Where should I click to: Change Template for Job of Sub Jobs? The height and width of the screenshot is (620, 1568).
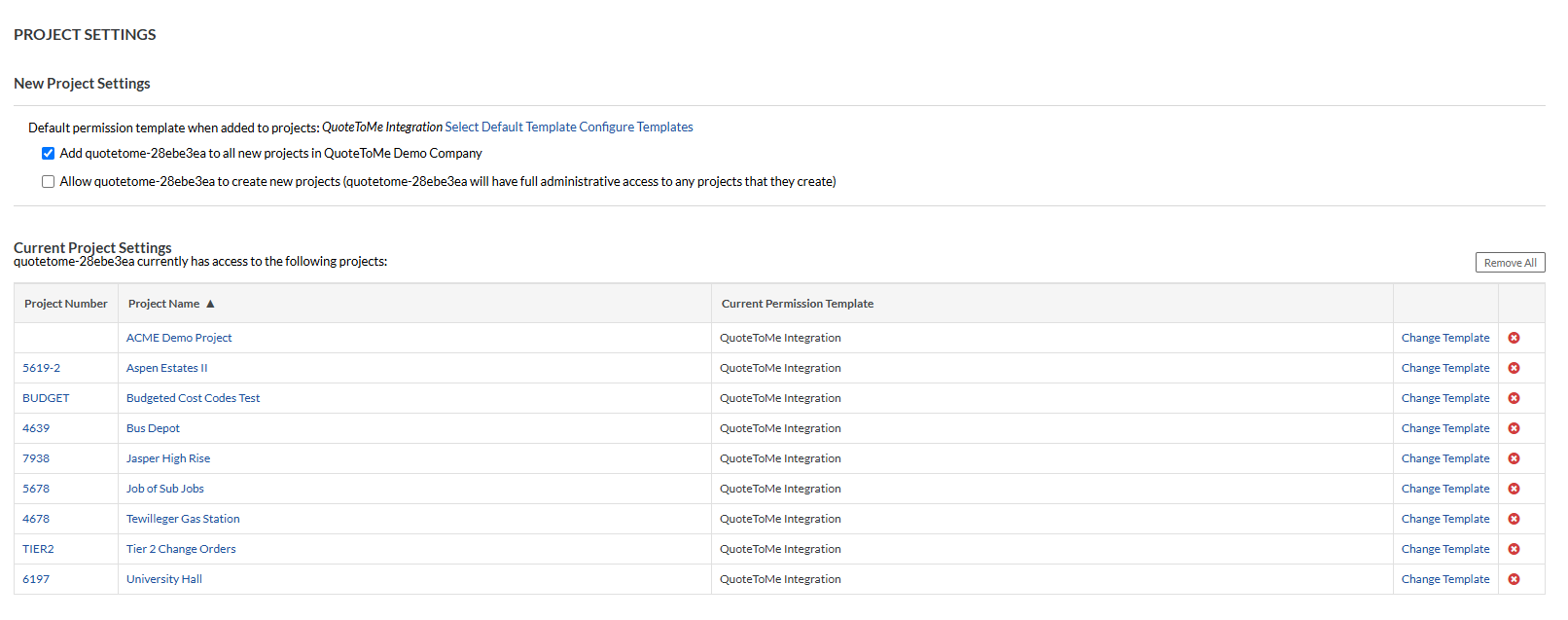coord(1445,489)
